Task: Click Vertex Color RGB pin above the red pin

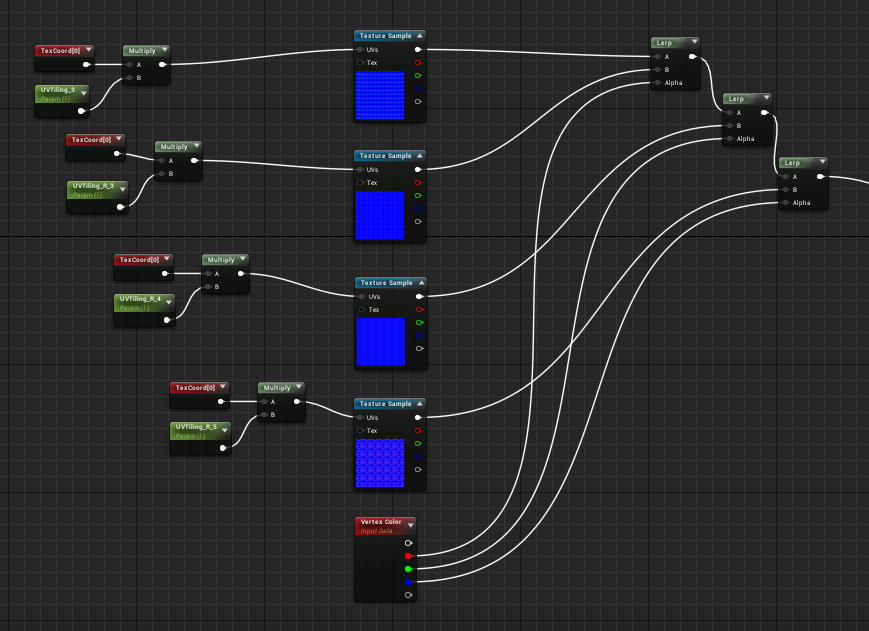Action: click(x=408, y=543)
